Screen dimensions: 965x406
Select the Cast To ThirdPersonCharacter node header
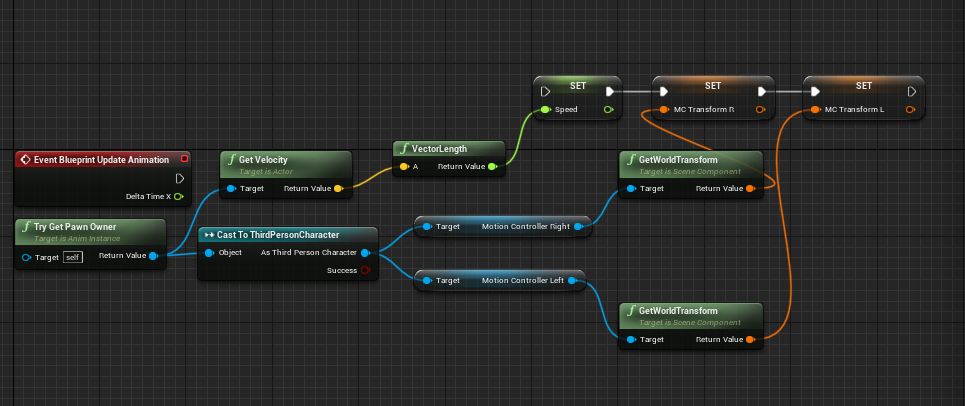click(x=287, y=235)
